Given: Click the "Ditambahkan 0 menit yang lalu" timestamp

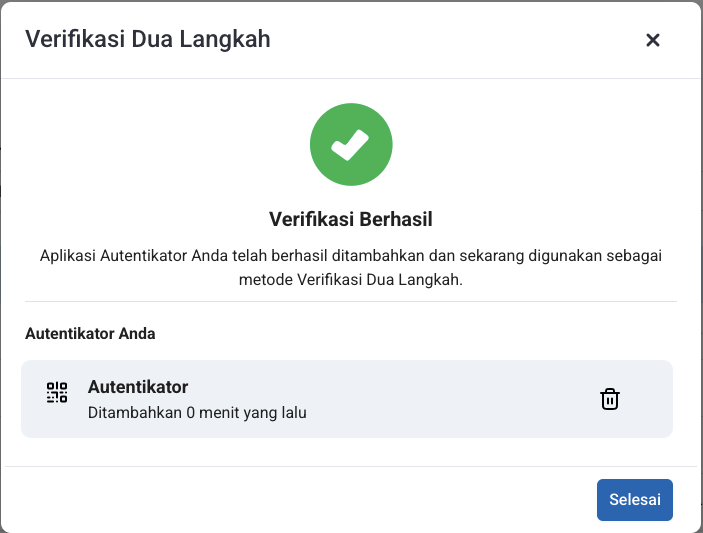Looking at the screenshot, I should click(x=197, y=411).
